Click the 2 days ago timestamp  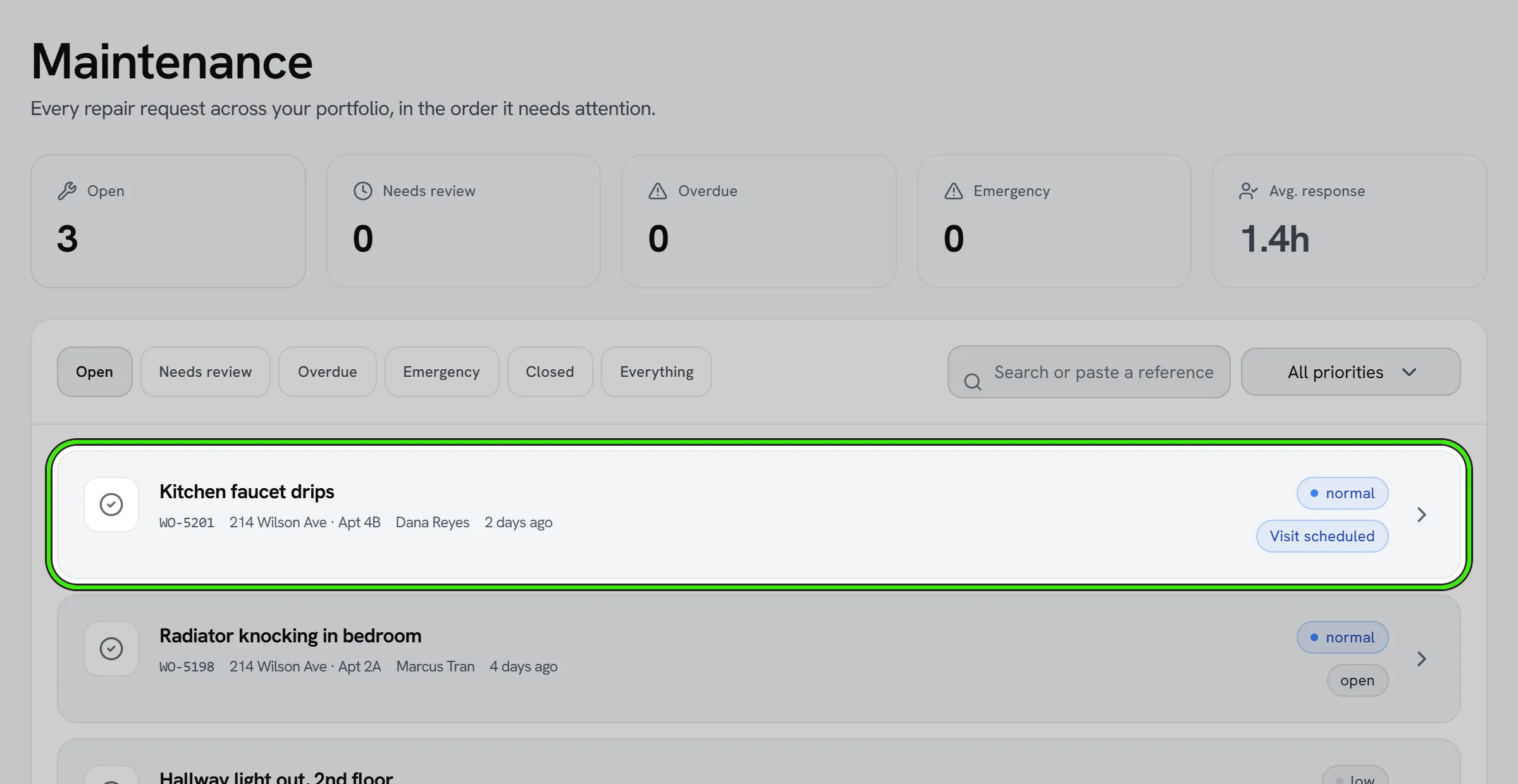coord(519,522)
